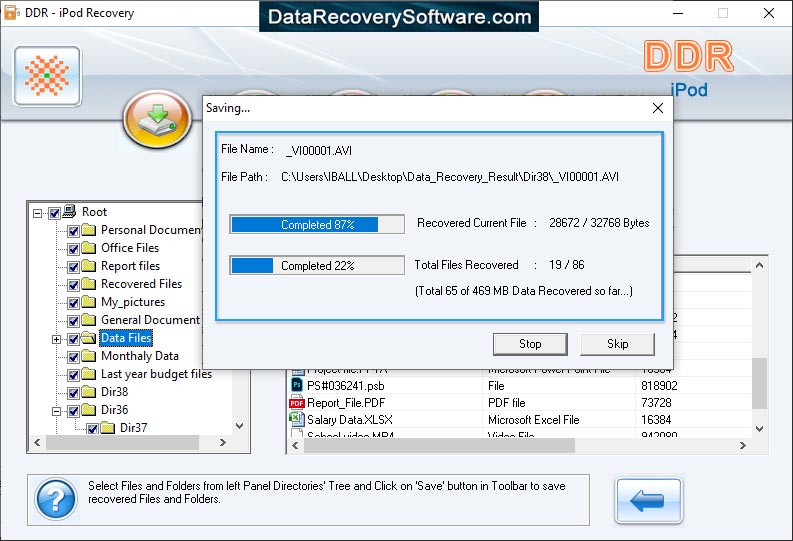Click the blue Back arrow button
The height and width of the screenshot is (541, 793).
pyautogui.click(x=648, y=501)
